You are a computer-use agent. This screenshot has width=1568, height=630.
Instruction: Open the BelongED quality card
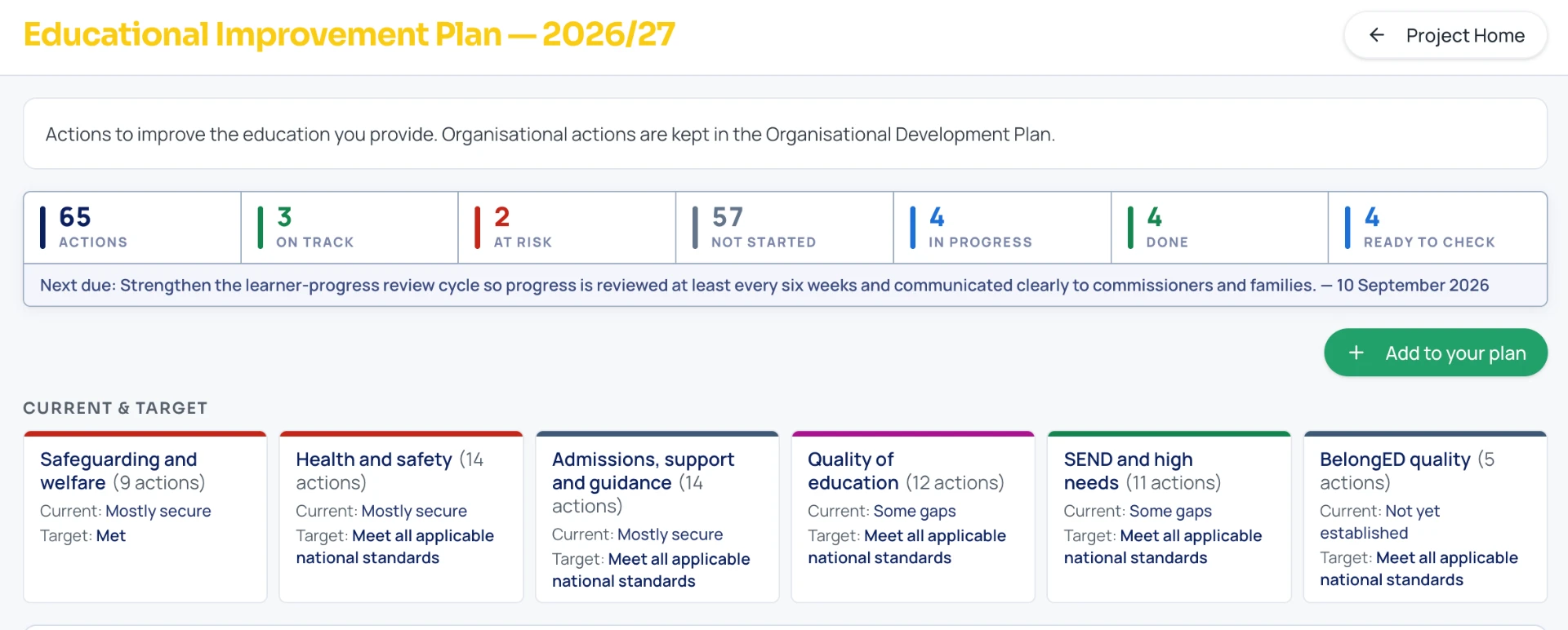[1425, 517]
